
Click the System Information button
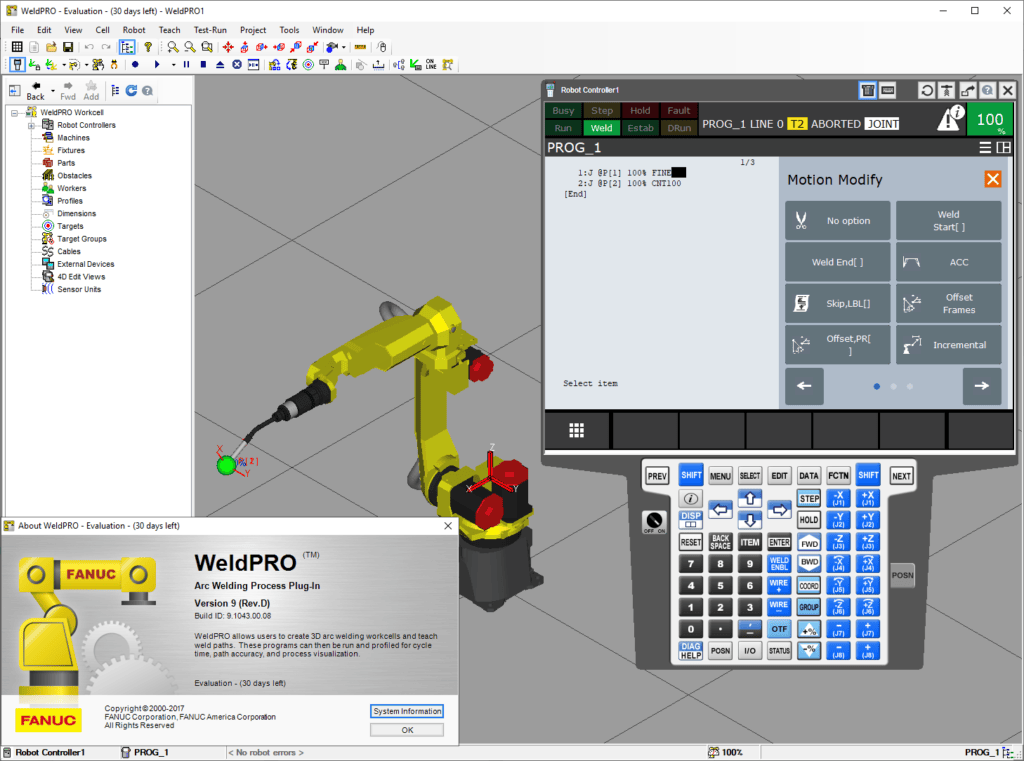tap(406, 711)
